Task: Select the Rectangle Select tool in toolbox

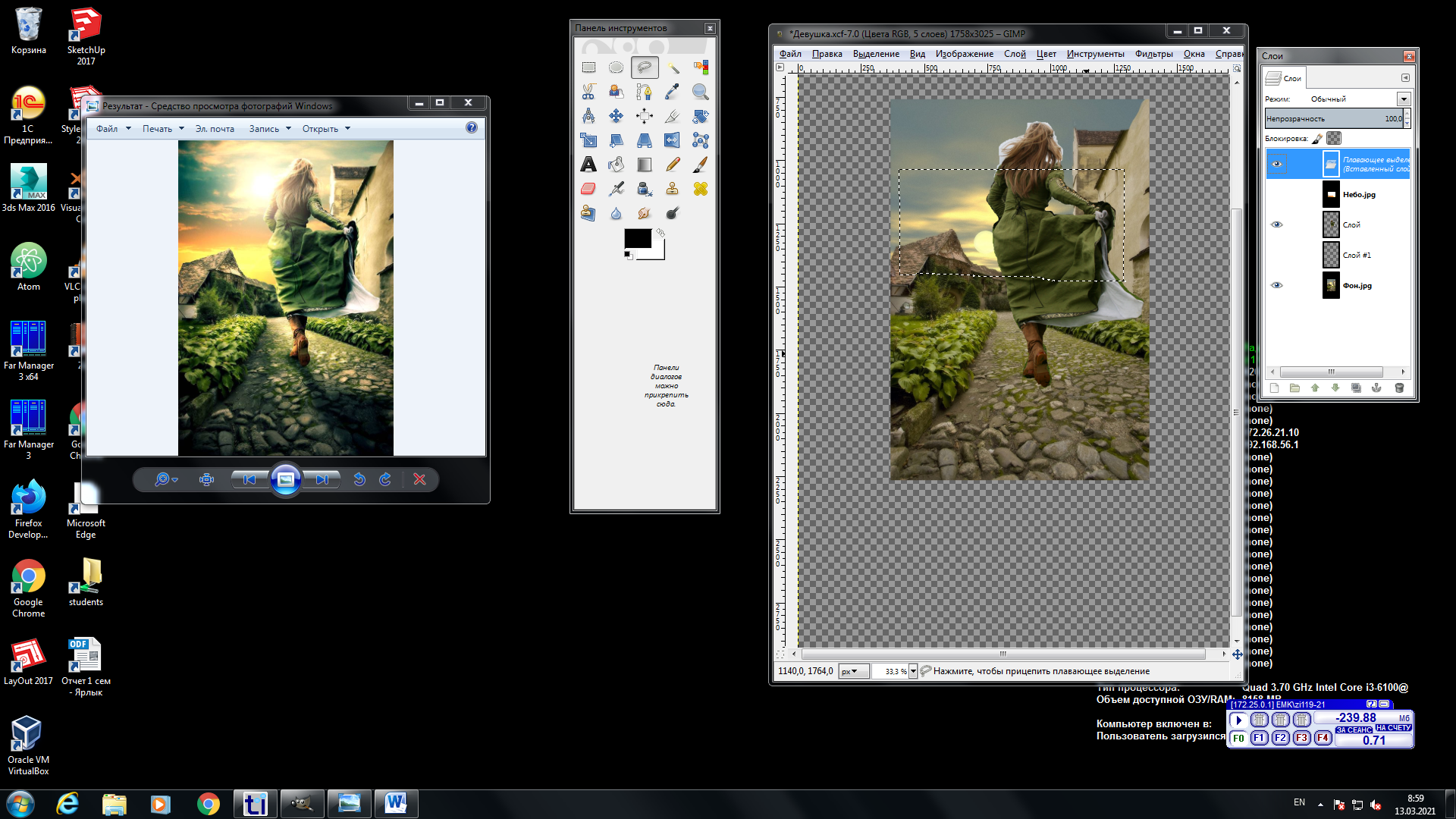Action: 588,67
